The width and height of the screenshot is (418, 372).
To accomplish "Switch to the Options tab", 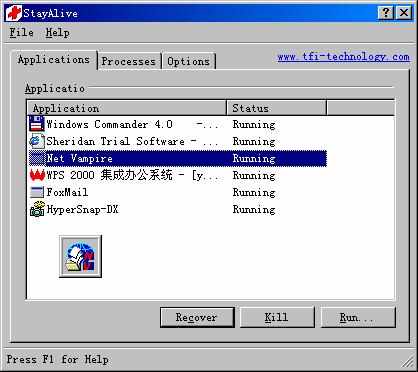I will pos(189,61).
